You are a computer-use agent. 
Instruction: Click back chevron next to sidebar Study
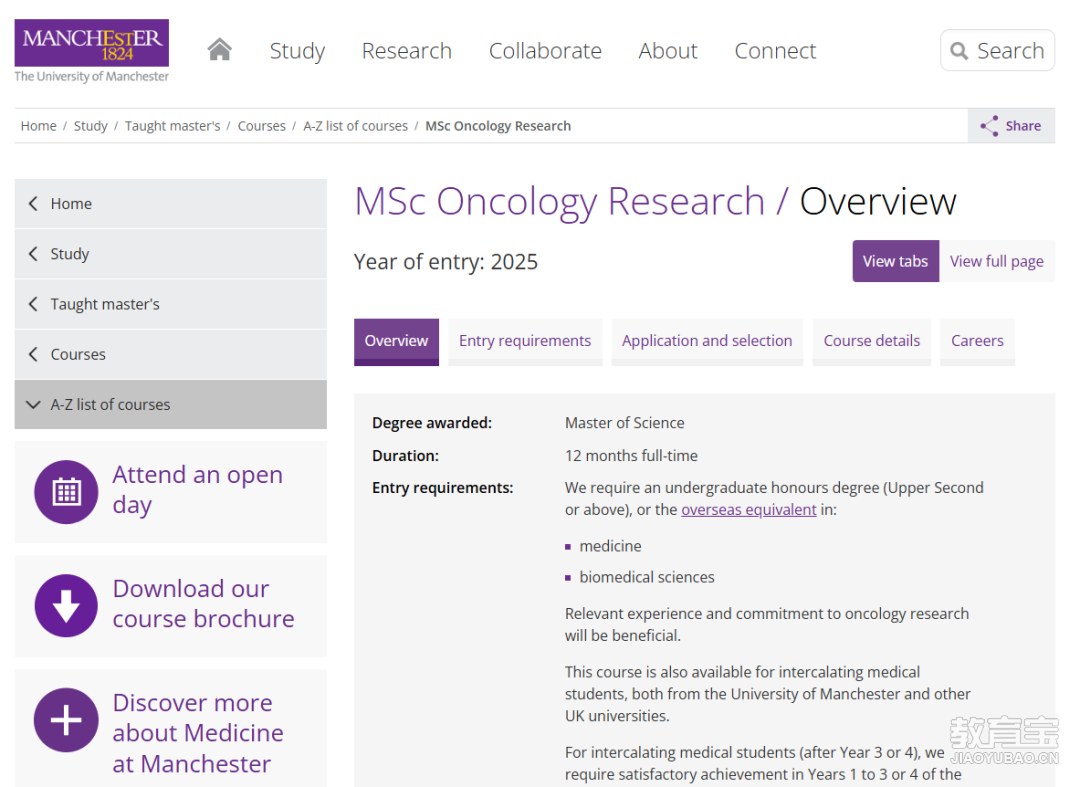pos(33,254)
